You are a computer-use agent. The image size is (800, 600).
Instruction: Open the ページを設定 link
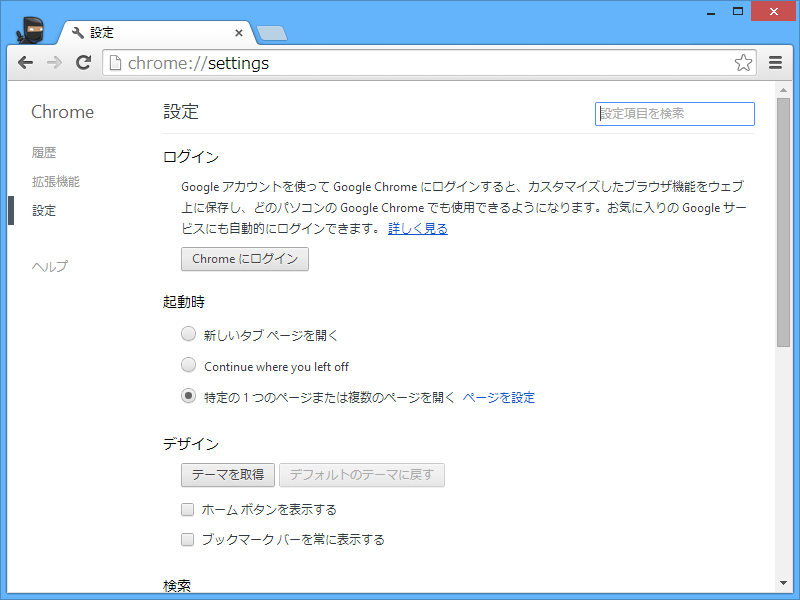click(498, 397)
